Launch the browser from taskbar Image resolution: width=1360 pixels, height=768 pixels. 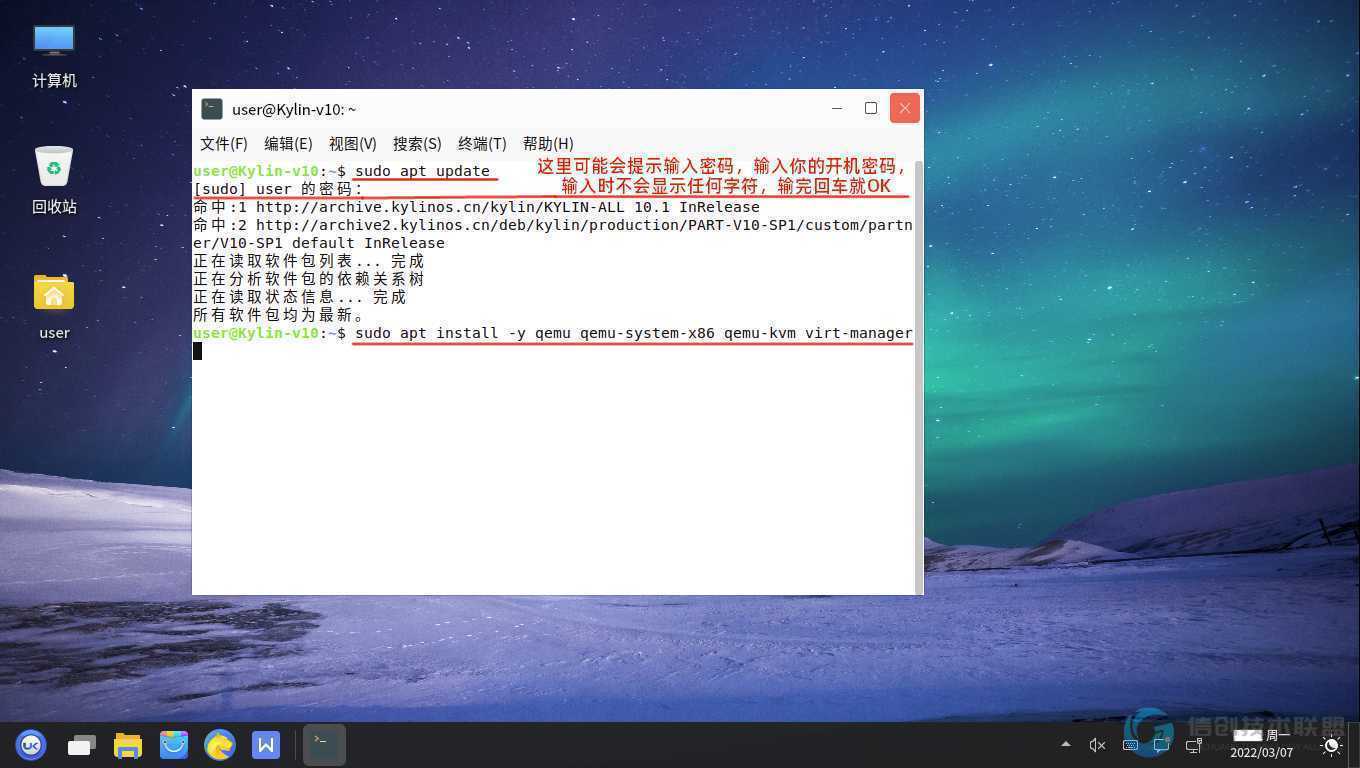click(220, 745)
